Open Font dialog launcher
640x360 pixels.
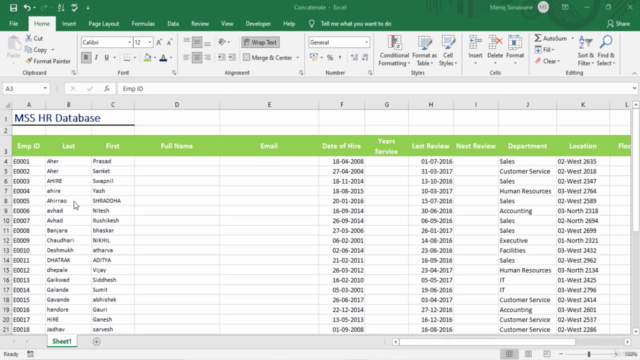pyautogui.click(x=174, y=73)
